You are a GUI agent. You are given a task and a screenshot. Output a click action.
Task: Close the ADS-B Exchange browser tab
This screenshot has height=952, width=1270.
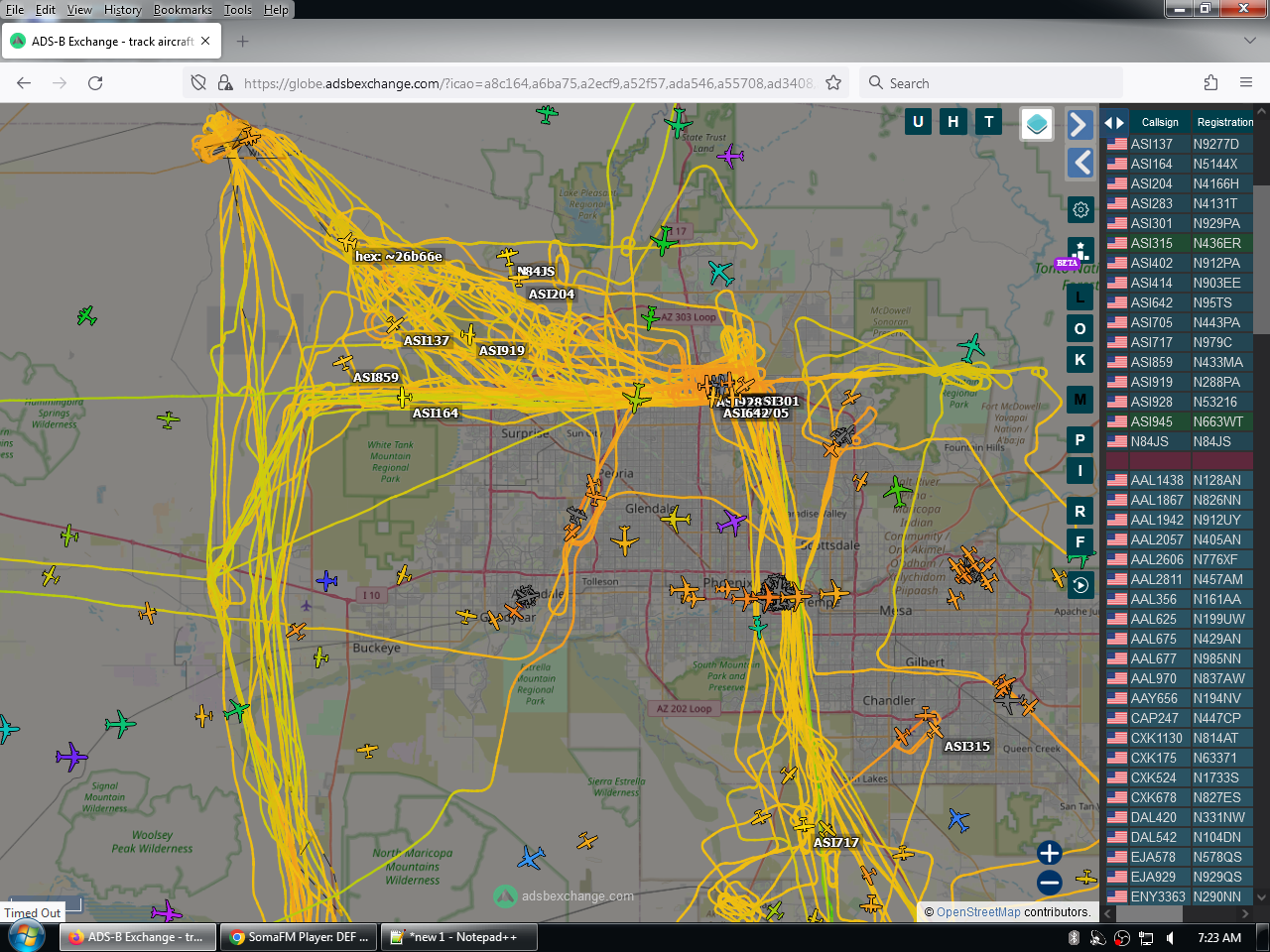[205, 42]
